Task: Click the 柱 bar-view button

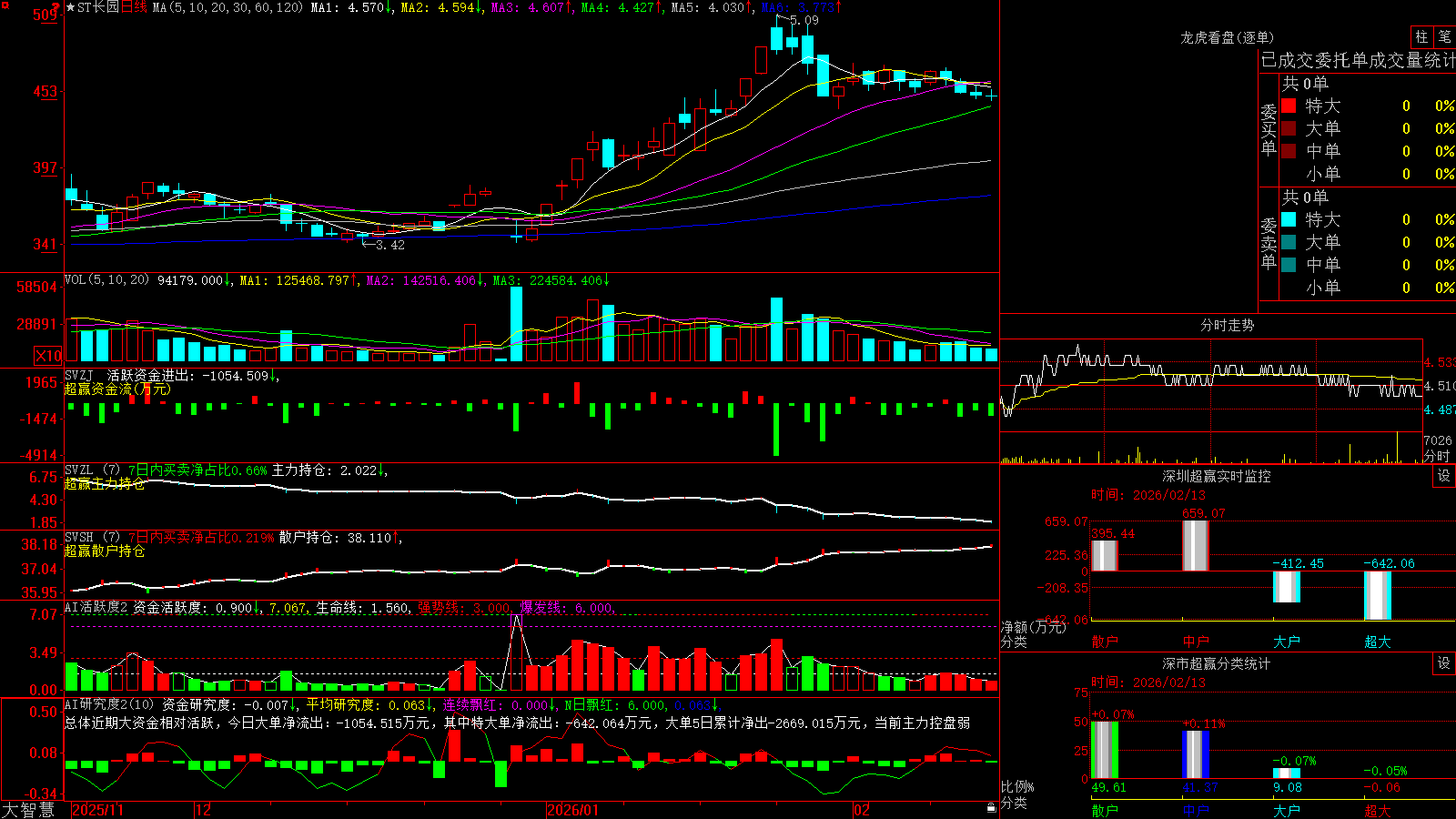Action: point(1421,37)
